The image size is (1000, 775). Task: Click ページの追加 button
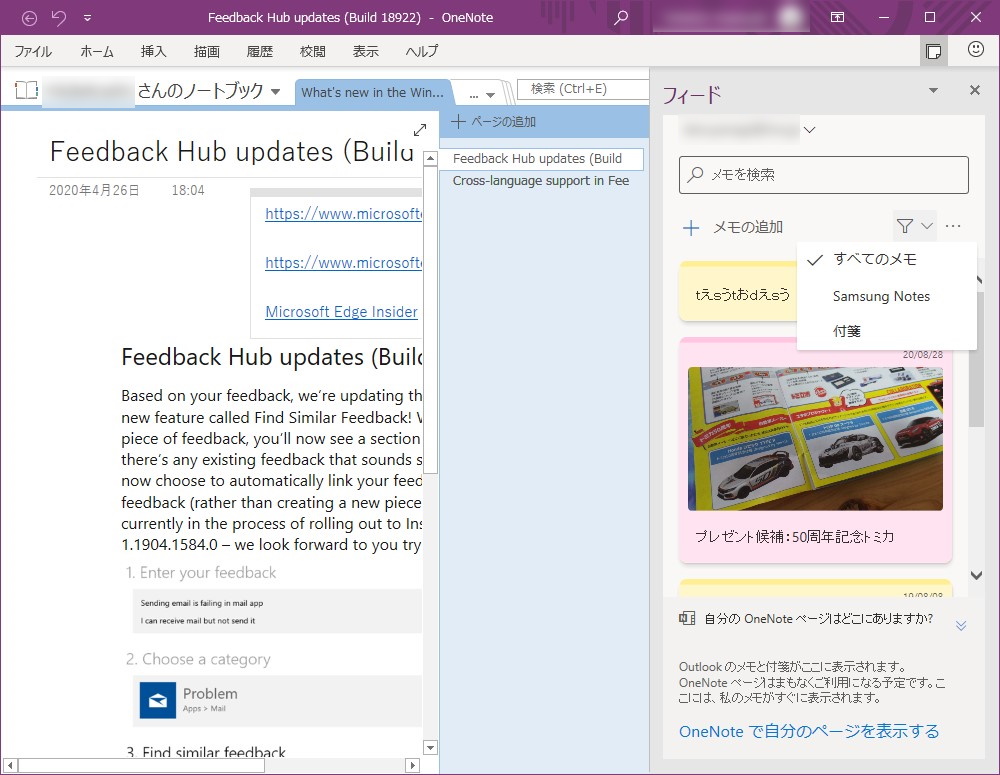[x=494, y=121]
